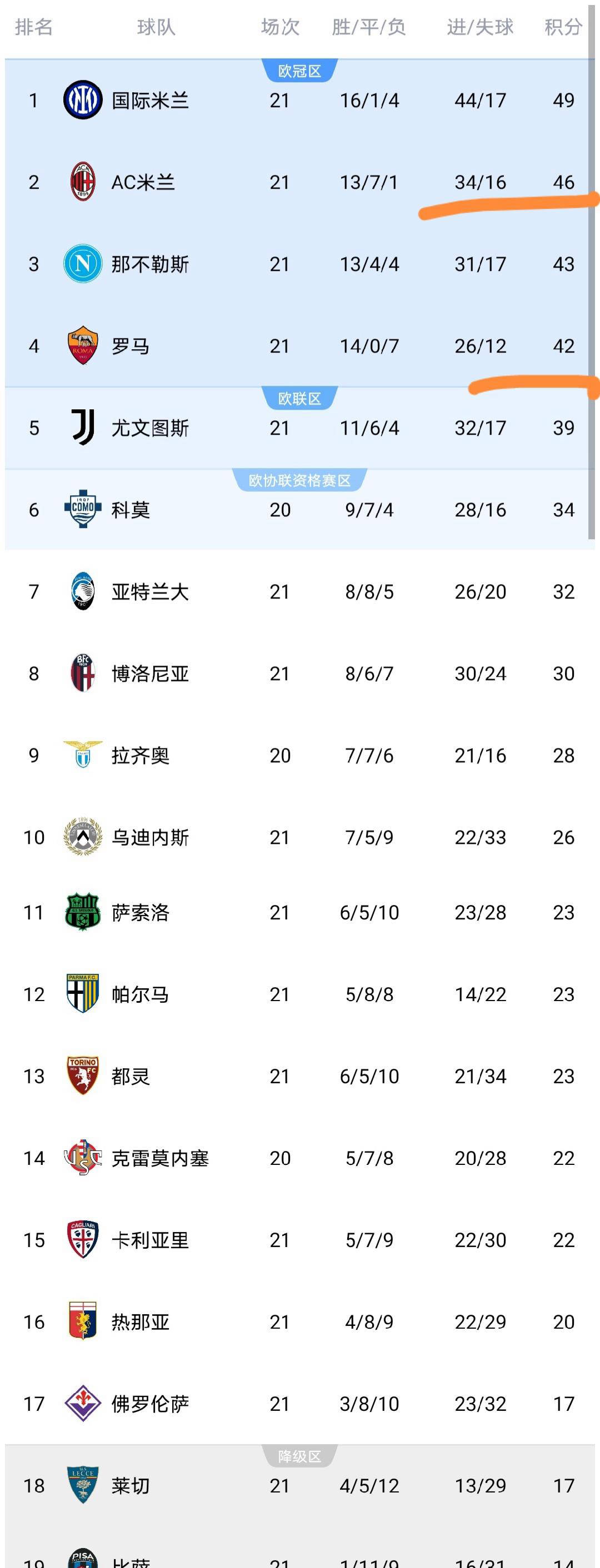This screenshot has height=1568, width=600.
Task: Open team name 克雷莫内塞
Action: tap(159, 1158)
